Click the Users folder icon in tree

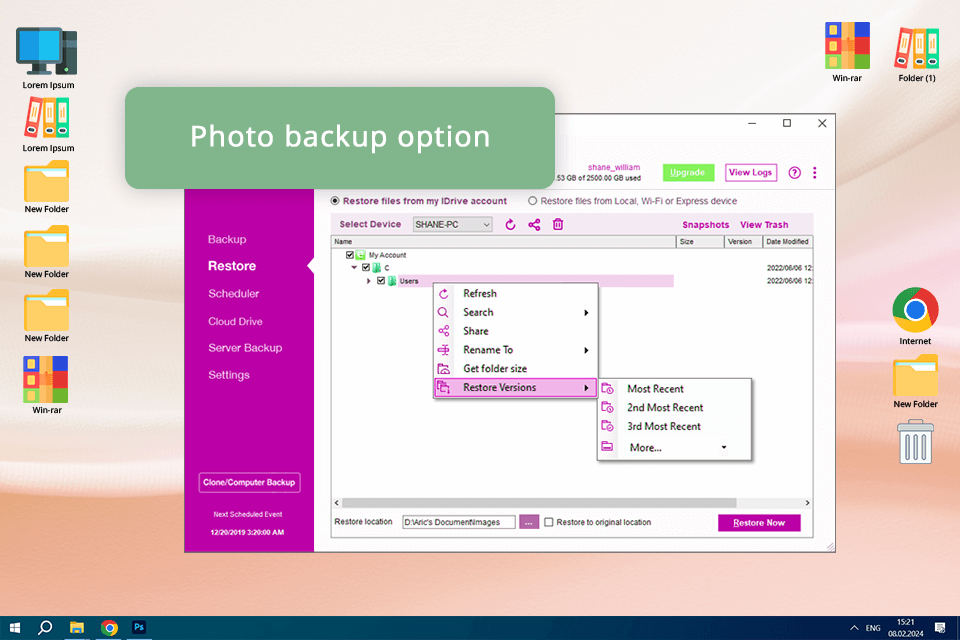(x=392, y=281)
